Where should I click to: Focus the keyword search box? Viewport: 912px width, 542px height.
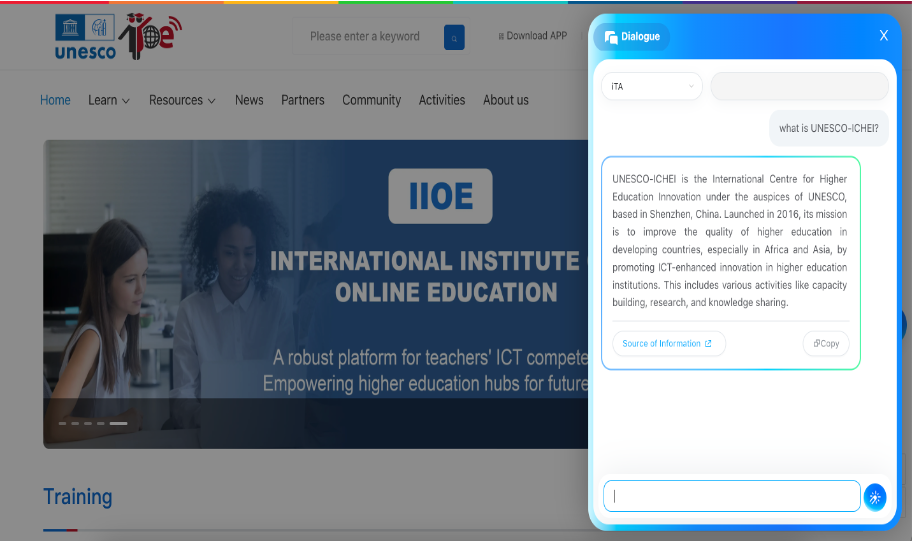(x=365, y=37)
